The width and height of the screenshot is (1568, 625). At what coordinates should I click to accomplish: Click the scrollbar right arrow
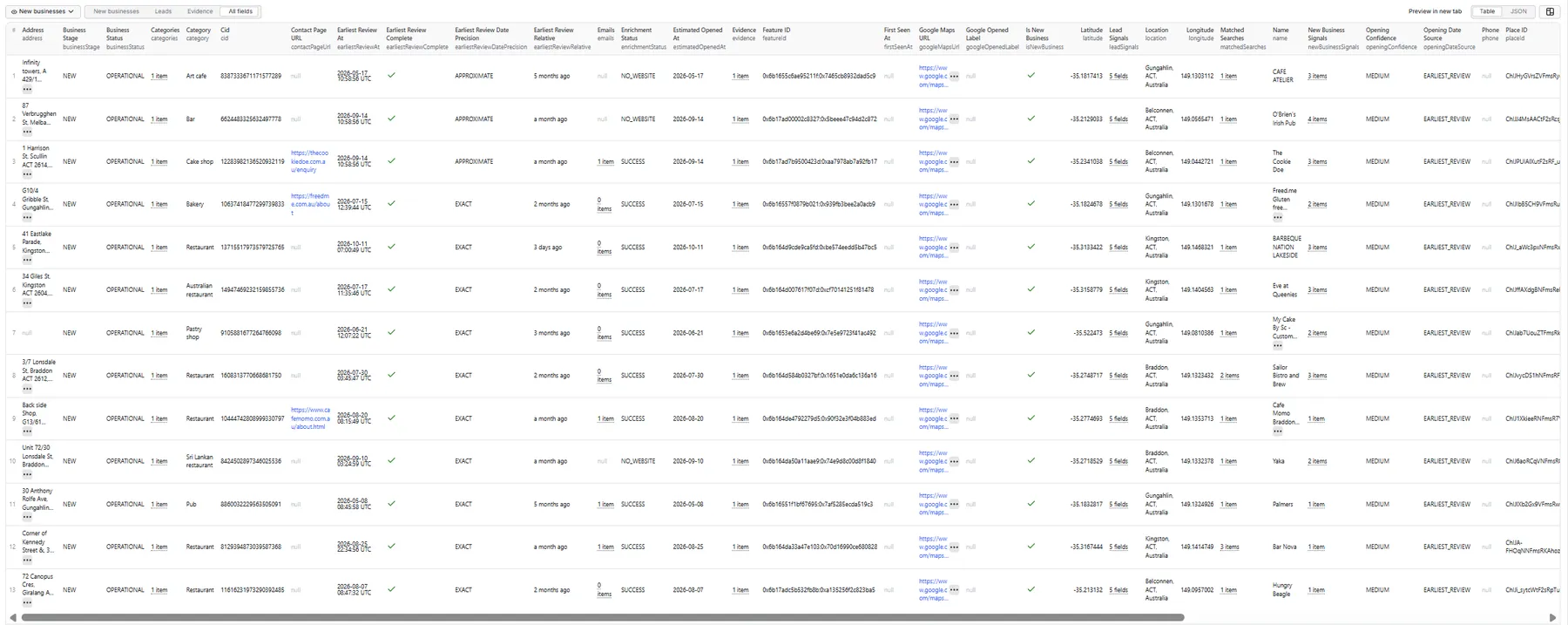(x=1552, y=617)
